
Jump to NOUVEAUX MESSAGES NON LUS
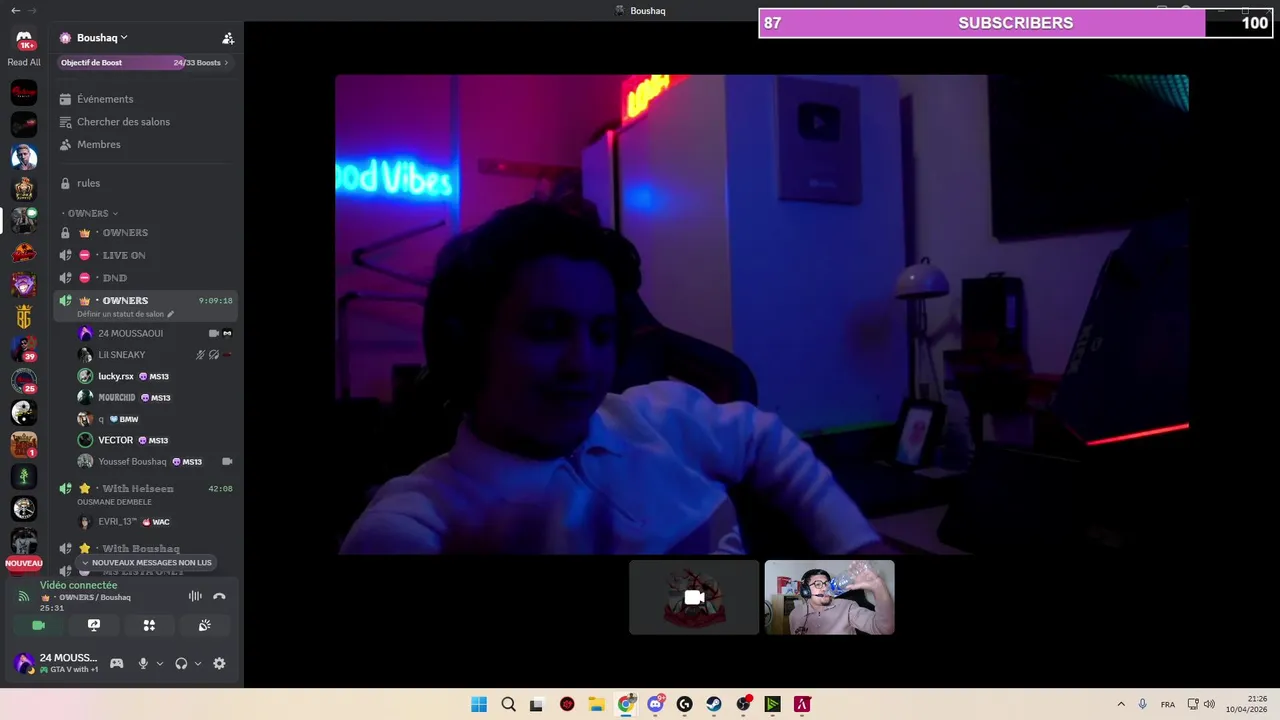pos(146,563)
